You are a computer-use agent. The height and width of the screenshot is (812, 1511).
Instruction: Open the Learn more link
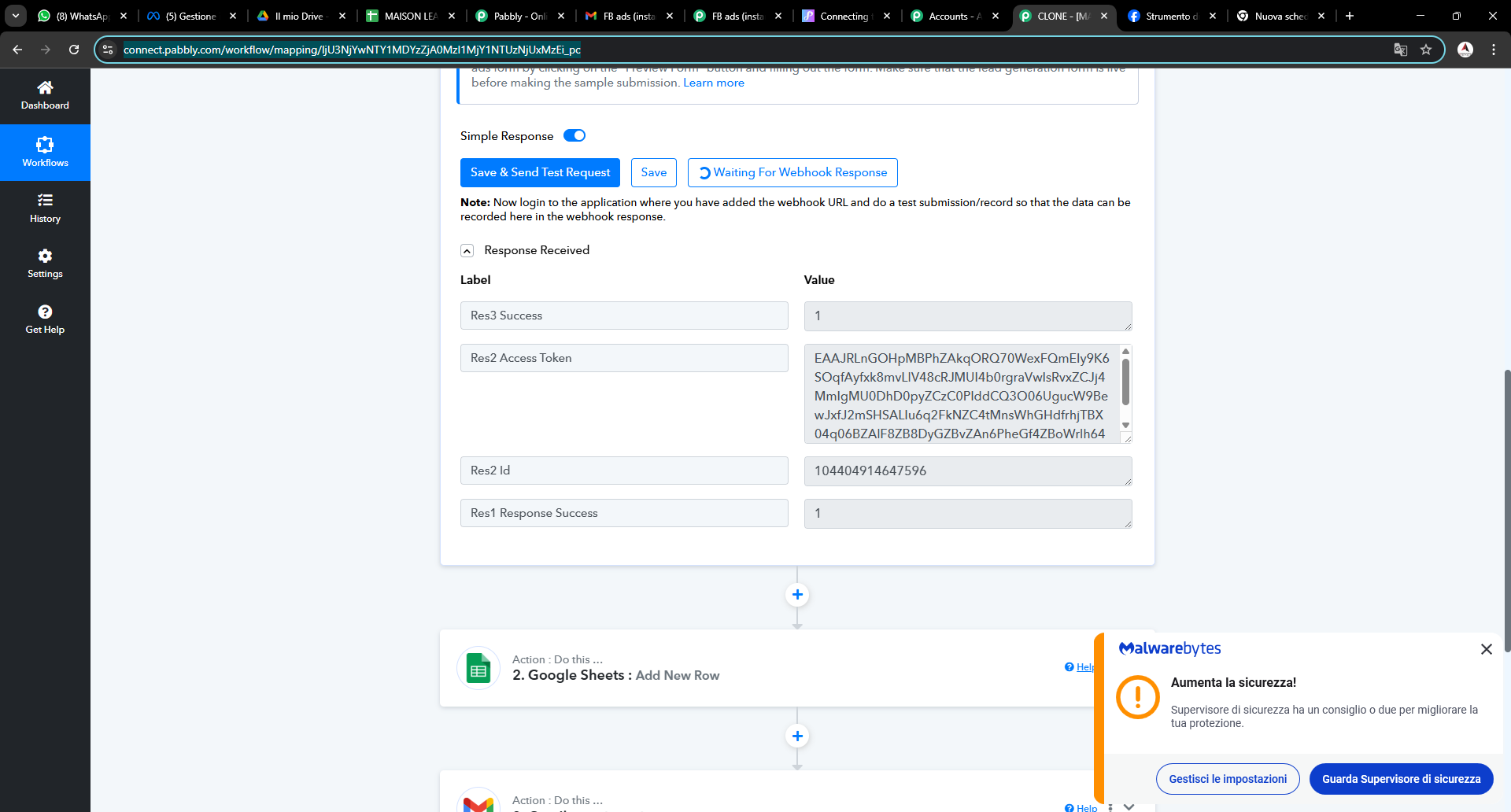713,83
